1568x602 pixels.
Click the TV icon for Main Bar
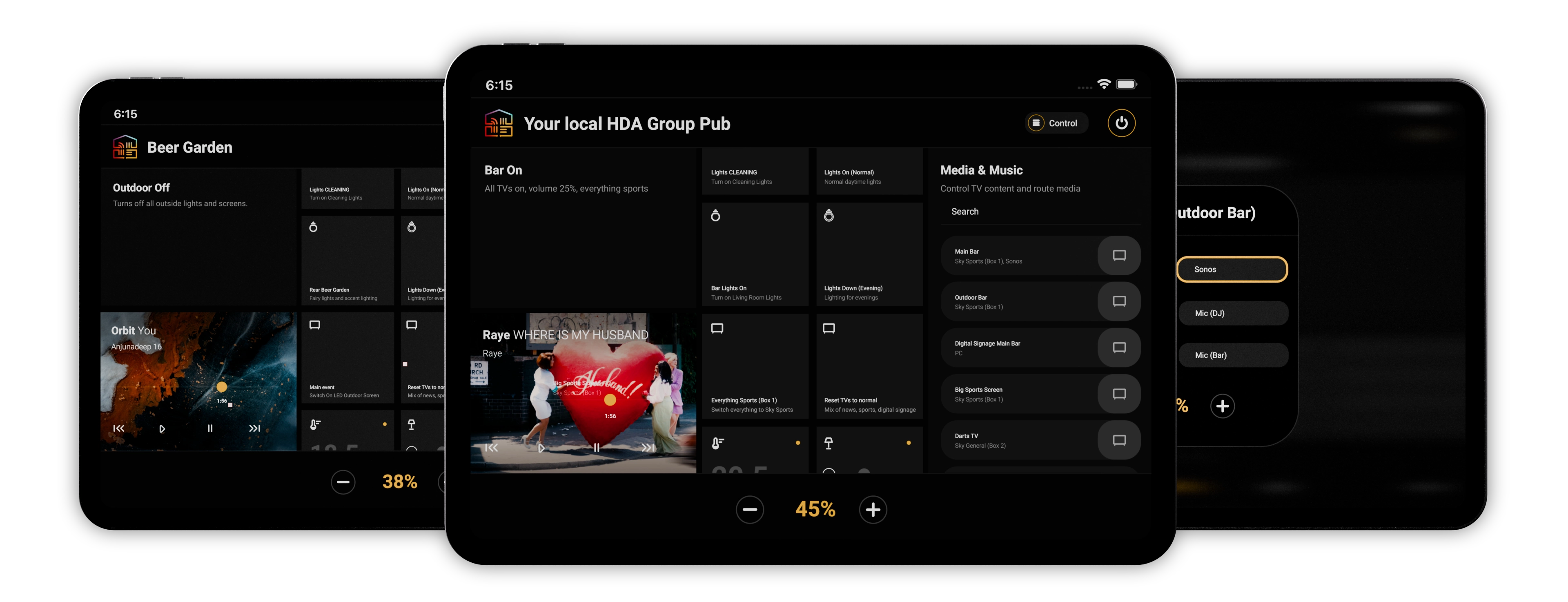pyautogui.click(x=1119, y=256)
